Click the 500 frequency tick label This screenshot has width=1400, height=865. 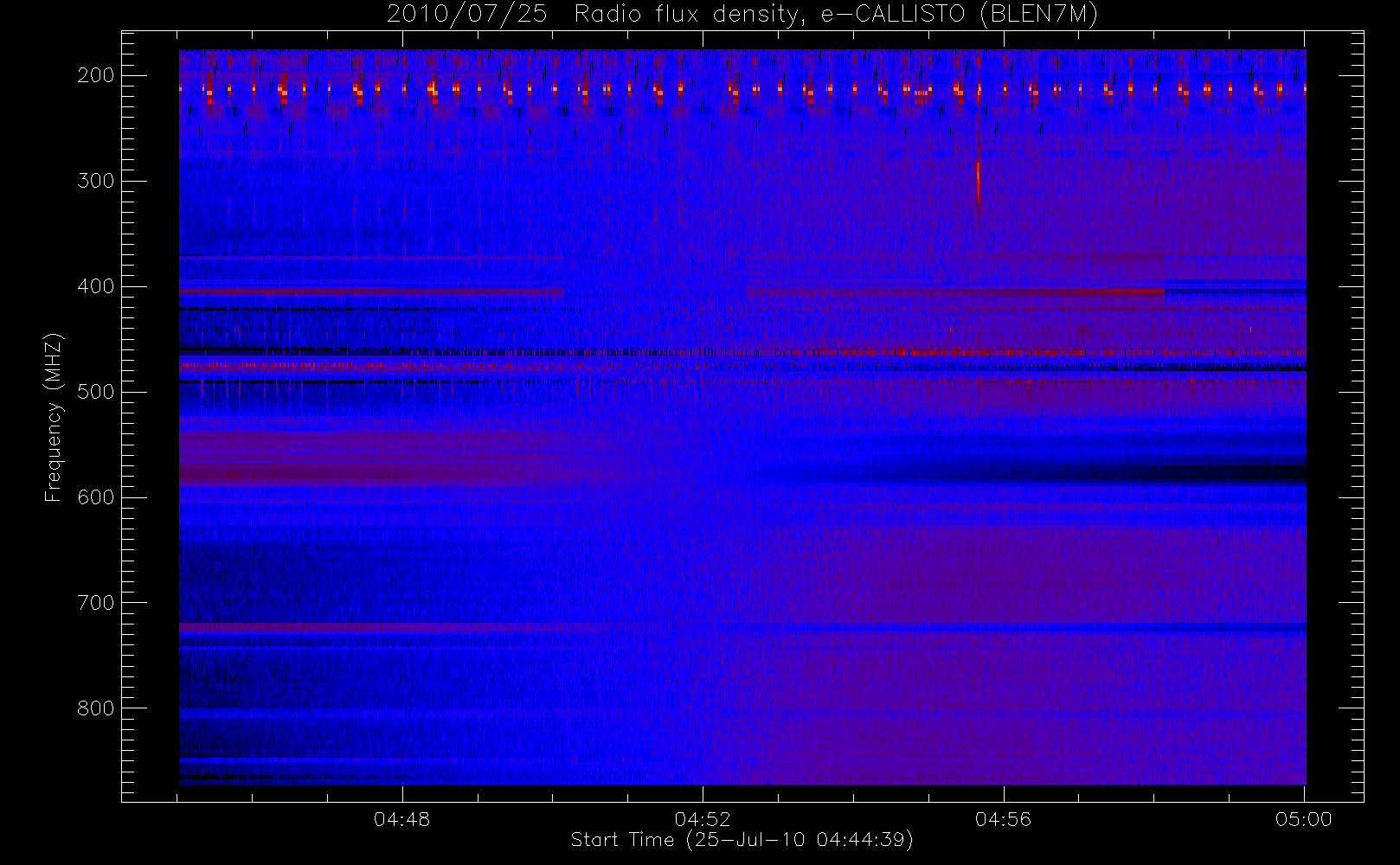click(x=95, y=392)
